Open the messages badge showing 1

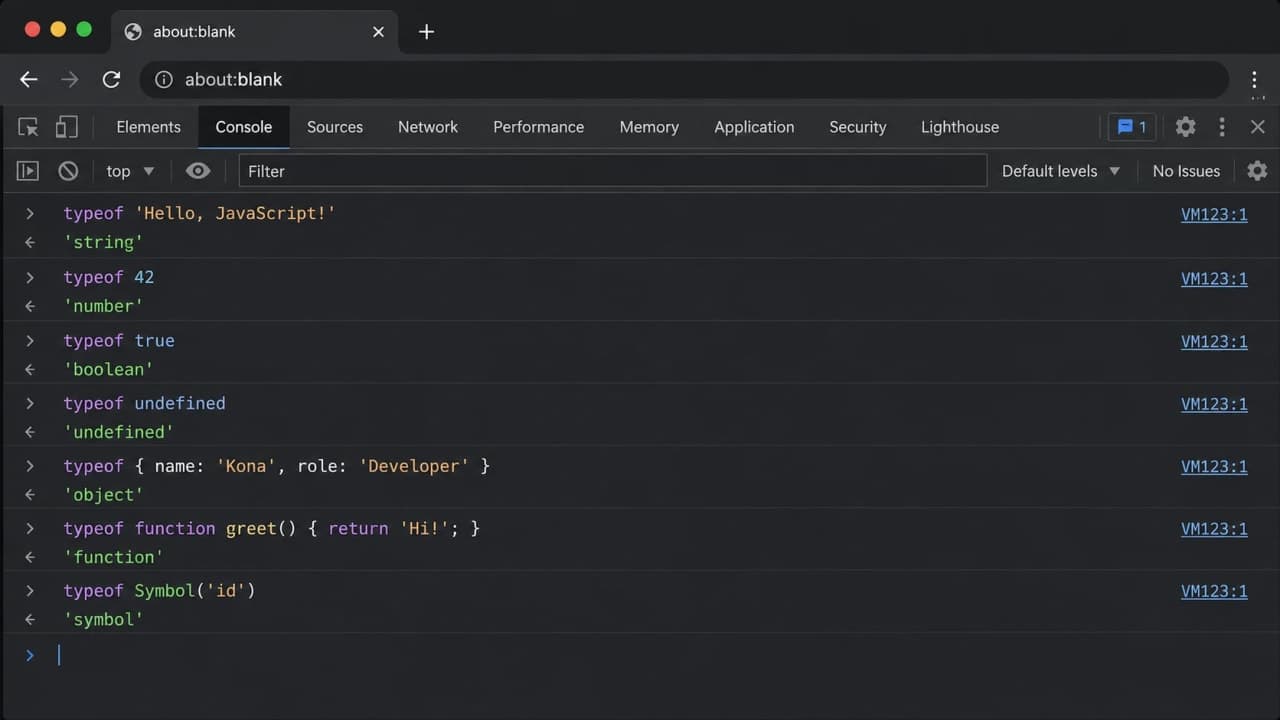pos(1132,127)
